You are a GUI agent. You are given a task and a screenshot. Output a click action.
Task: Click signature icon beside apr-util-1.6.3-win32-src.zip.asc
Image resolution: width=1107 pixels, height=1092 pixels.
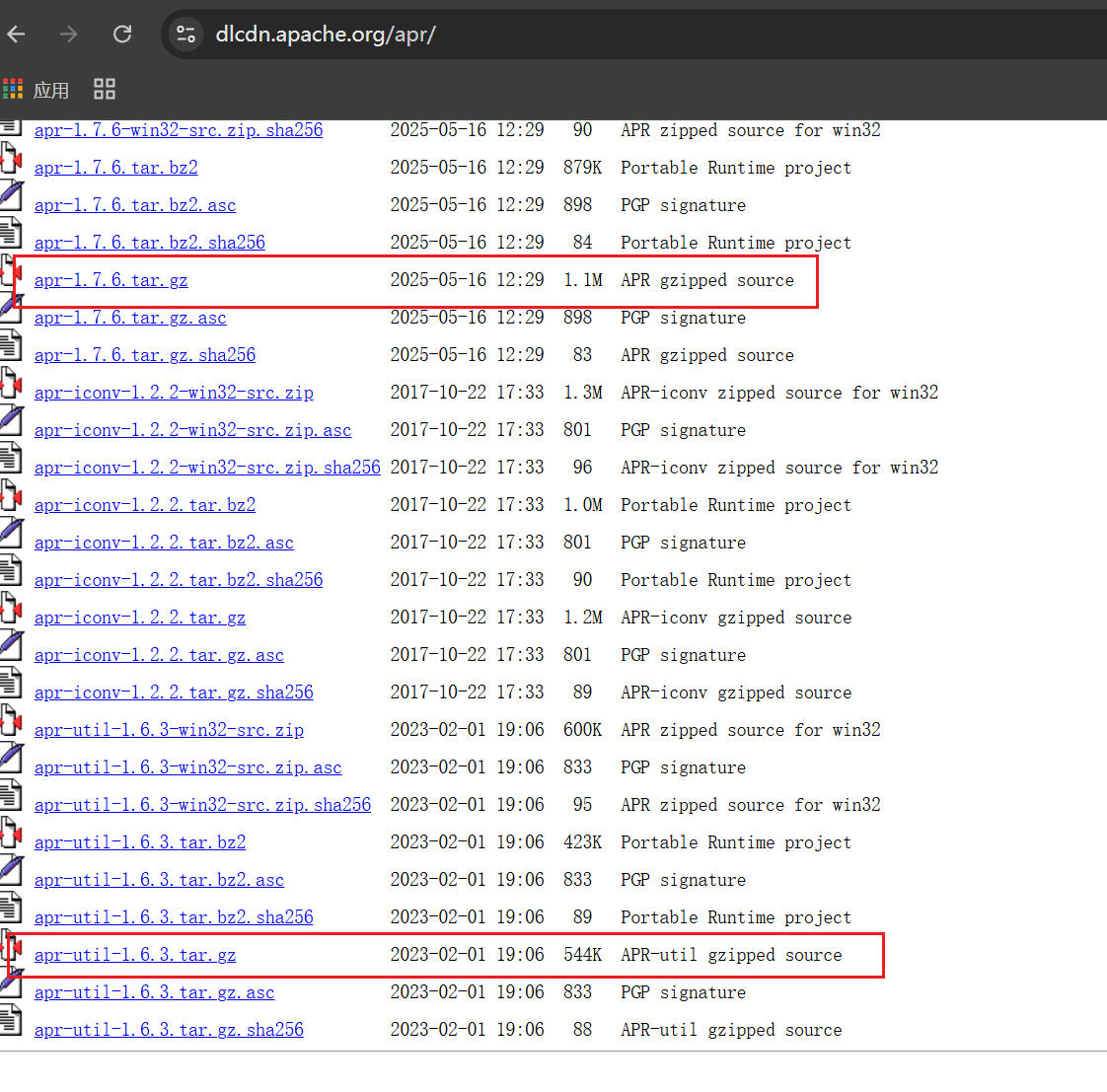point(11,758)
